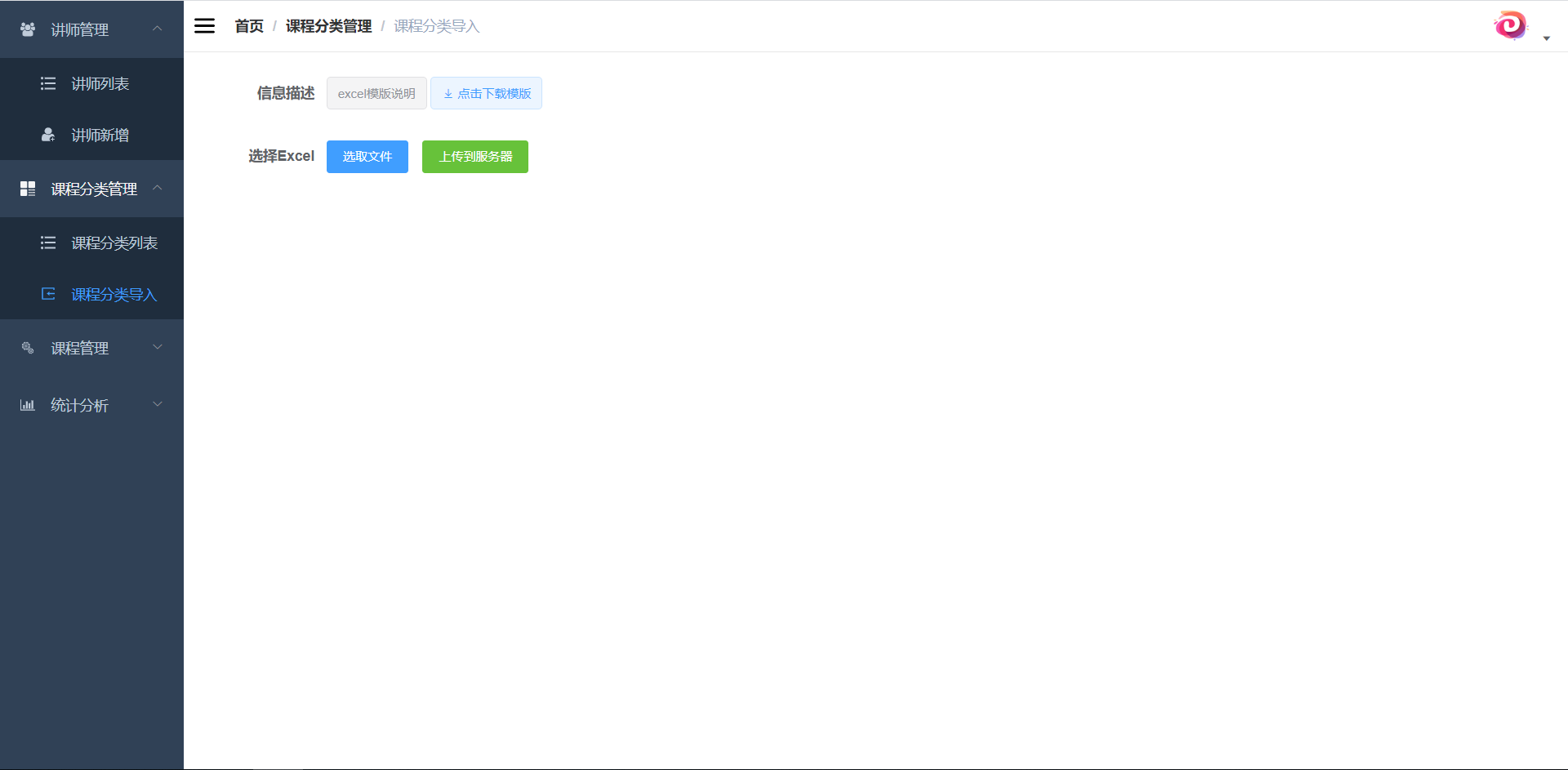
Task: Go to 首页 via breadcrumb
Action: point(249,26)
